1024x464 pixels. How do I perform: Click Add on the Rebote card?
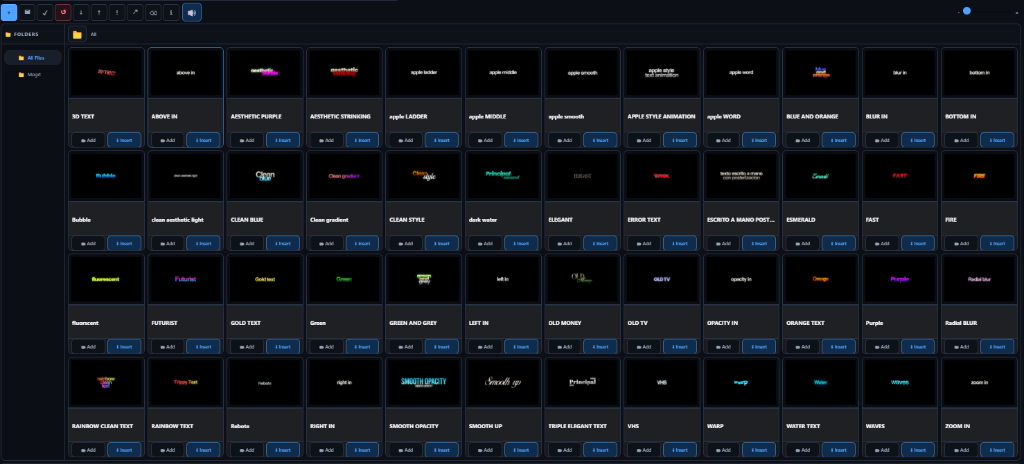point(247,450)
